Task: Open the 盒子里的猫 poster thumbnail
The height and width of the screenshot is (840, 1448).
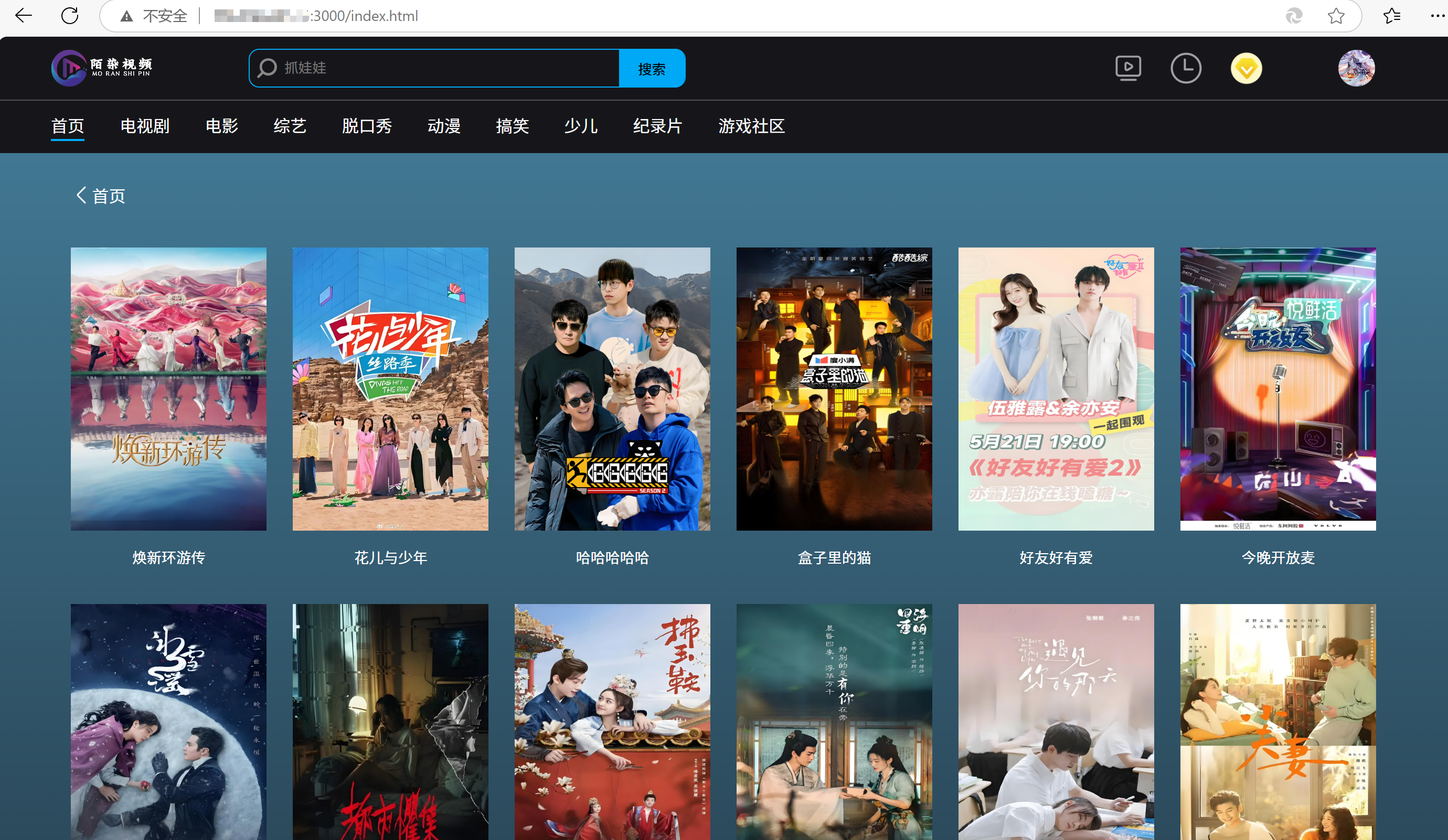Action: (x=834, y=389)
